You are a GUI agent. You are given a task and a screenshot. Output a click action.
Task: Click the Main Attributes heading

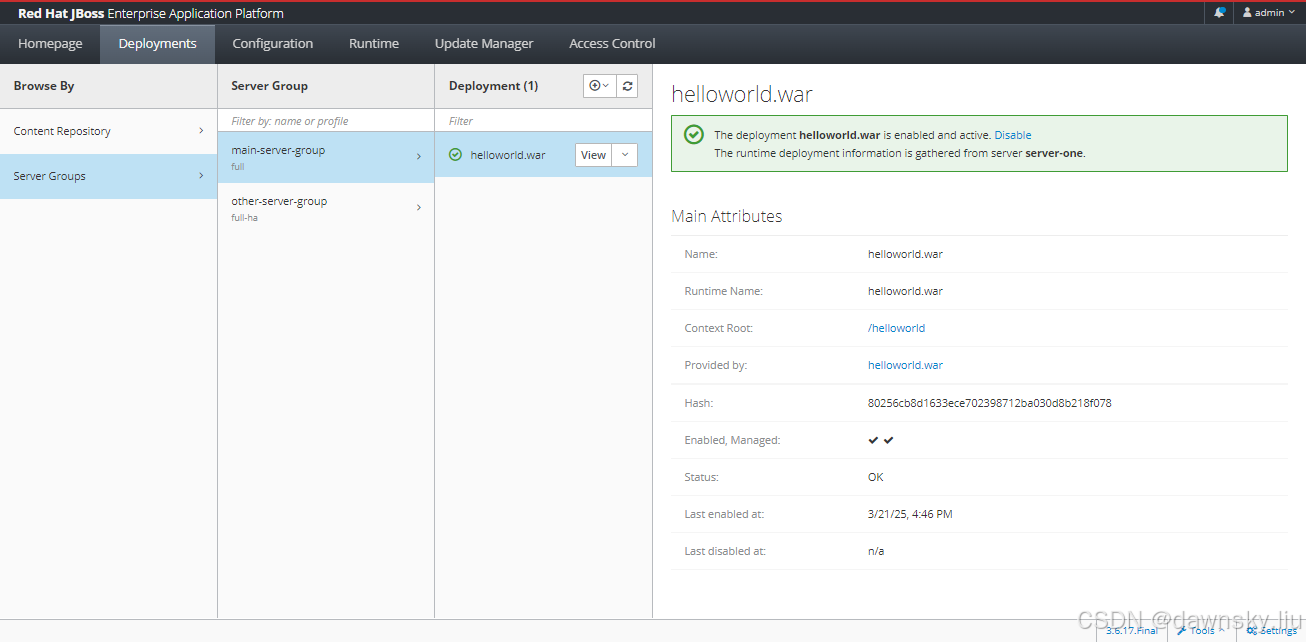coord(727,216)
